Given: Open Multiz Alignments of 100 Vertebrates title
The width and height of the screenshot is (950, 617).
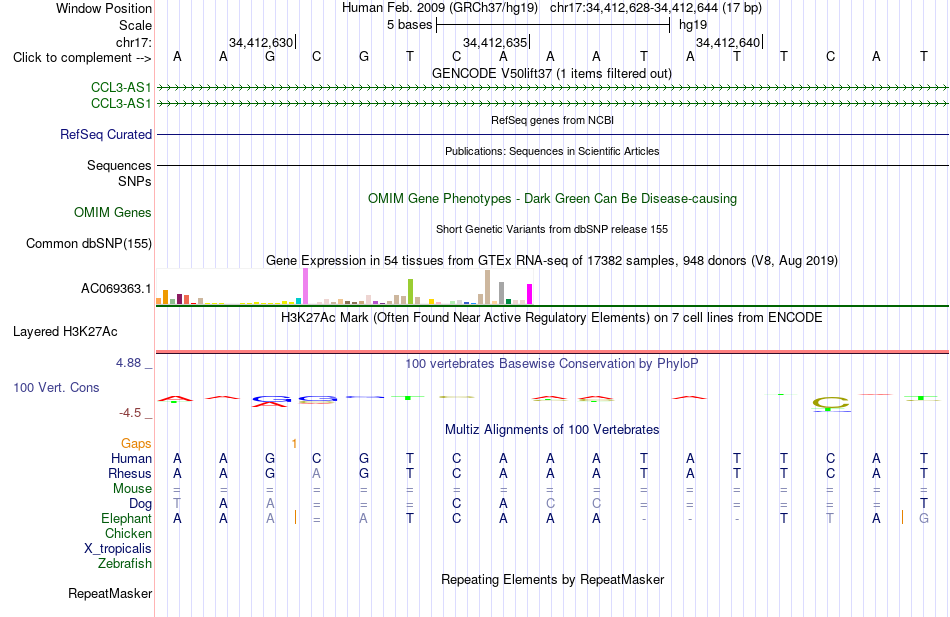Looking at the screenshot, I should [551, 430].
